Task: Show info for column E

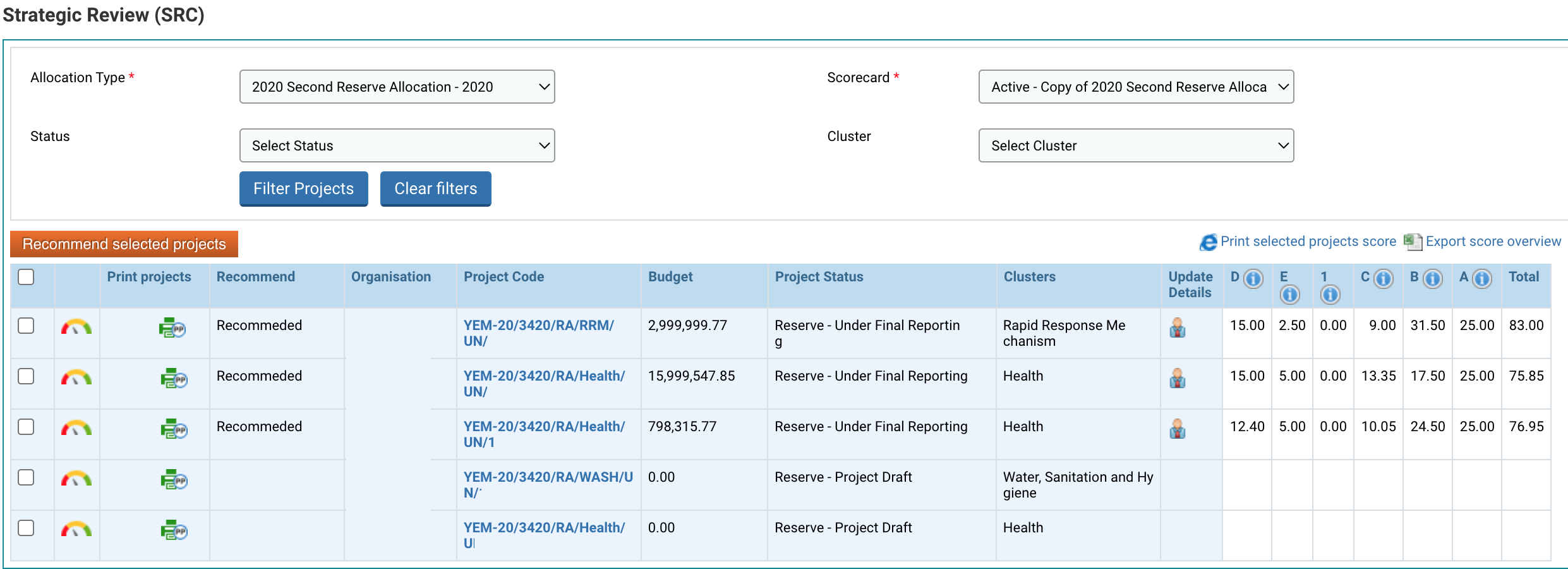Action: pyautogui.click(x=1289, y=295)
